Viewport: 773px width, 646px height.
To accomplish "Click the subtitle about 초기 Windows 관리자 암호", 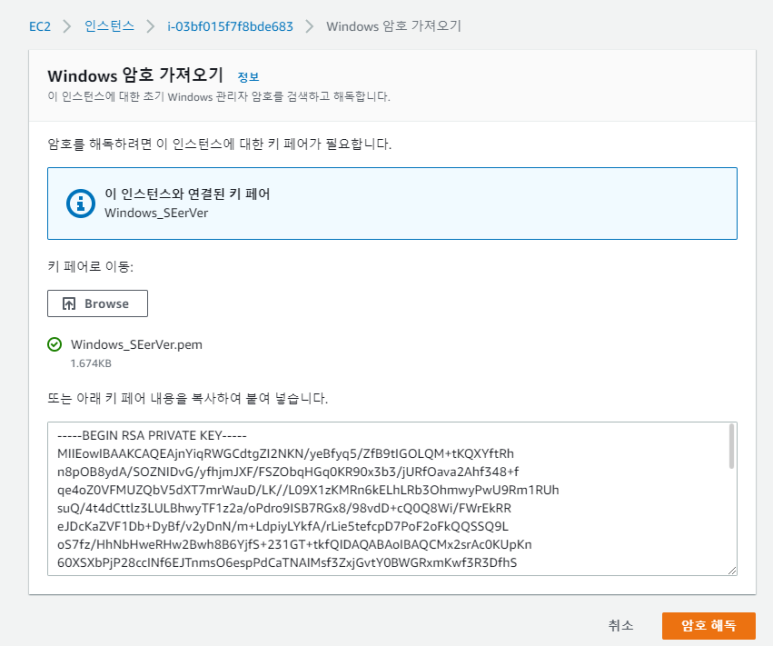I will 219,97.
